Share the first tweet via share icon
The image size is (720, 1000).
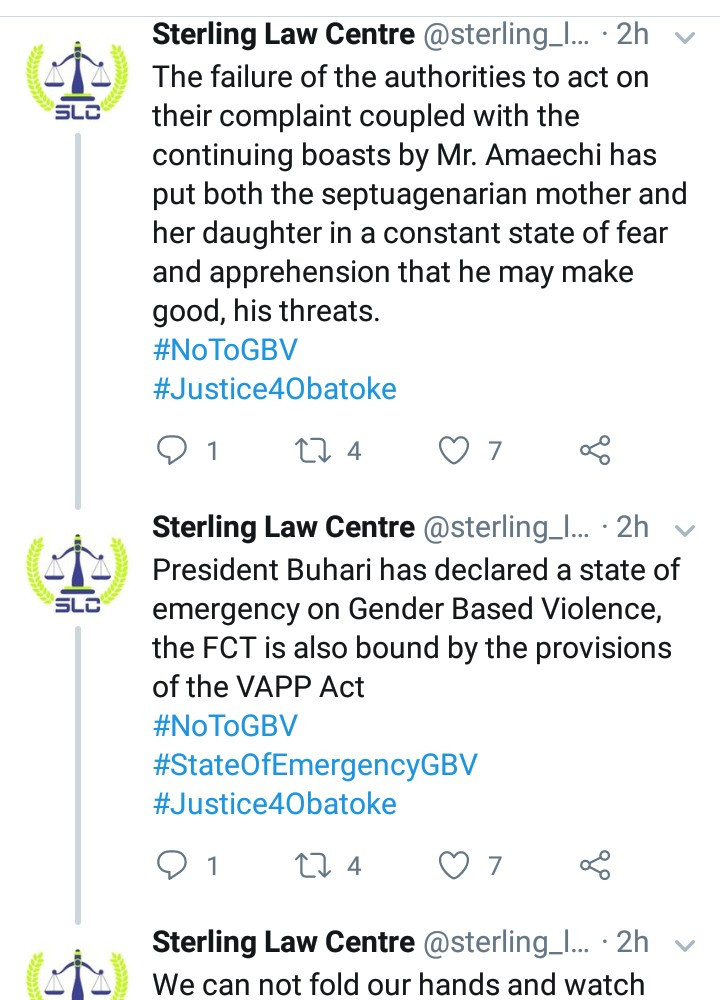[x=595, y=450]
